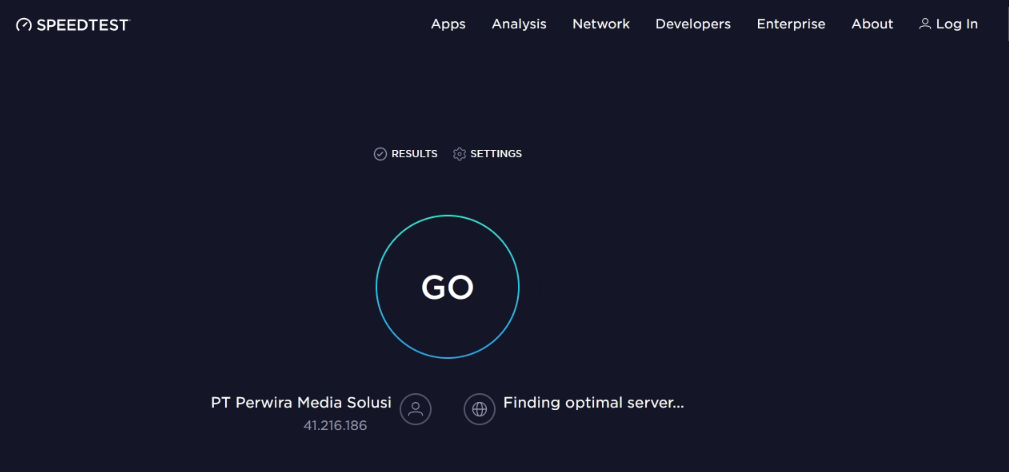The width and height of the screenshot is (1009, 472).
Task: Open the About menu item
Action: [872, 24]
